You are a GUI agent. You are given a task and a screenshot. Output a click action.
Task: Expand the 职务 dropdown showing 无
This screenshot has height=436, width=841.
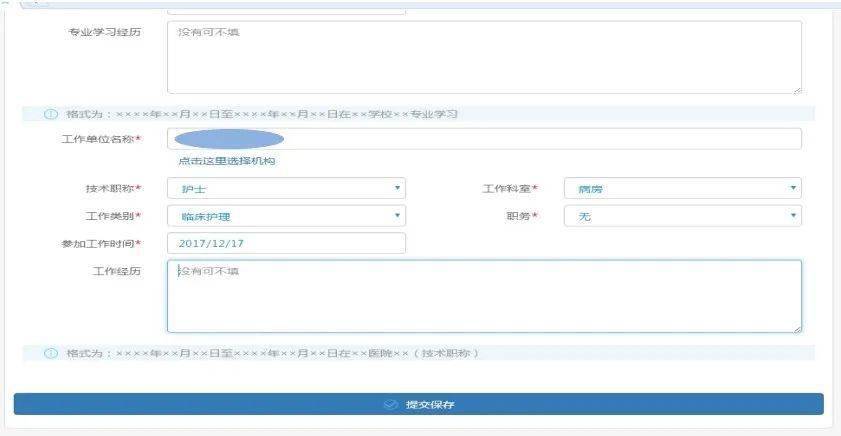pyautogui.click(x=682, y=216)
